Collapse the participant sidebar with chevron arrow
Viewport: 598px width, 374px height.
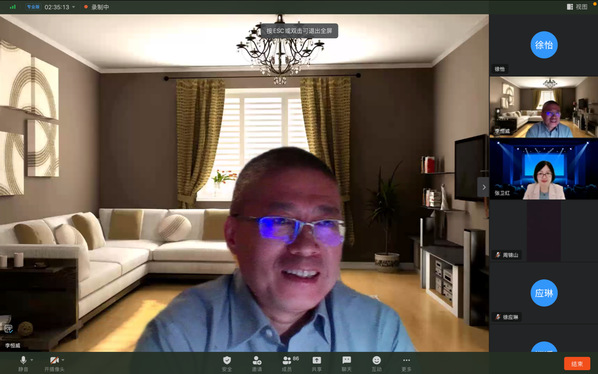click(x=484, y=187)
